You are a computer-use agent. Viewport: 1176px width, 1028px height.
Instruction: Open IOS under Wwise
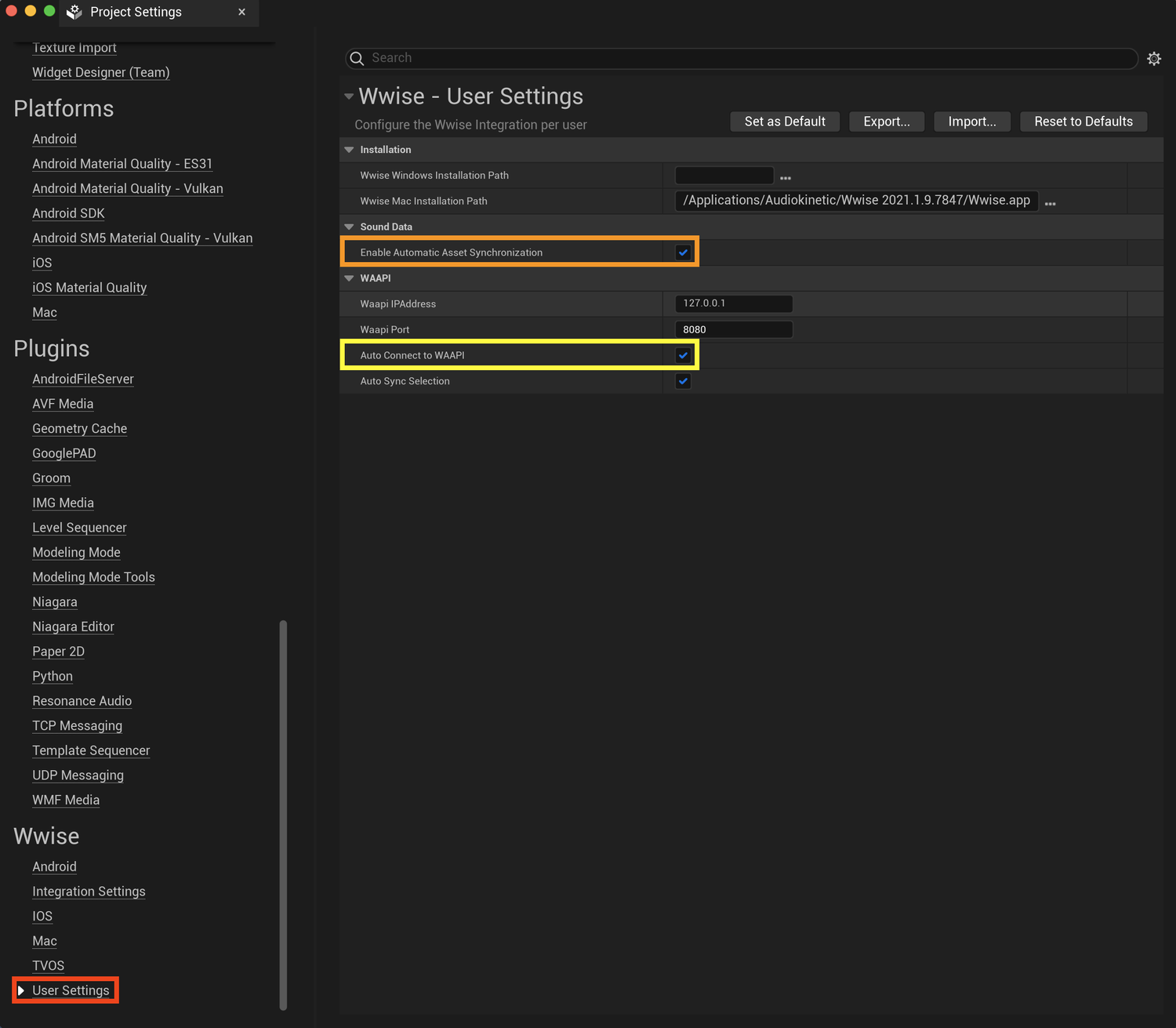pyautogui.click(x=42, y=916)
